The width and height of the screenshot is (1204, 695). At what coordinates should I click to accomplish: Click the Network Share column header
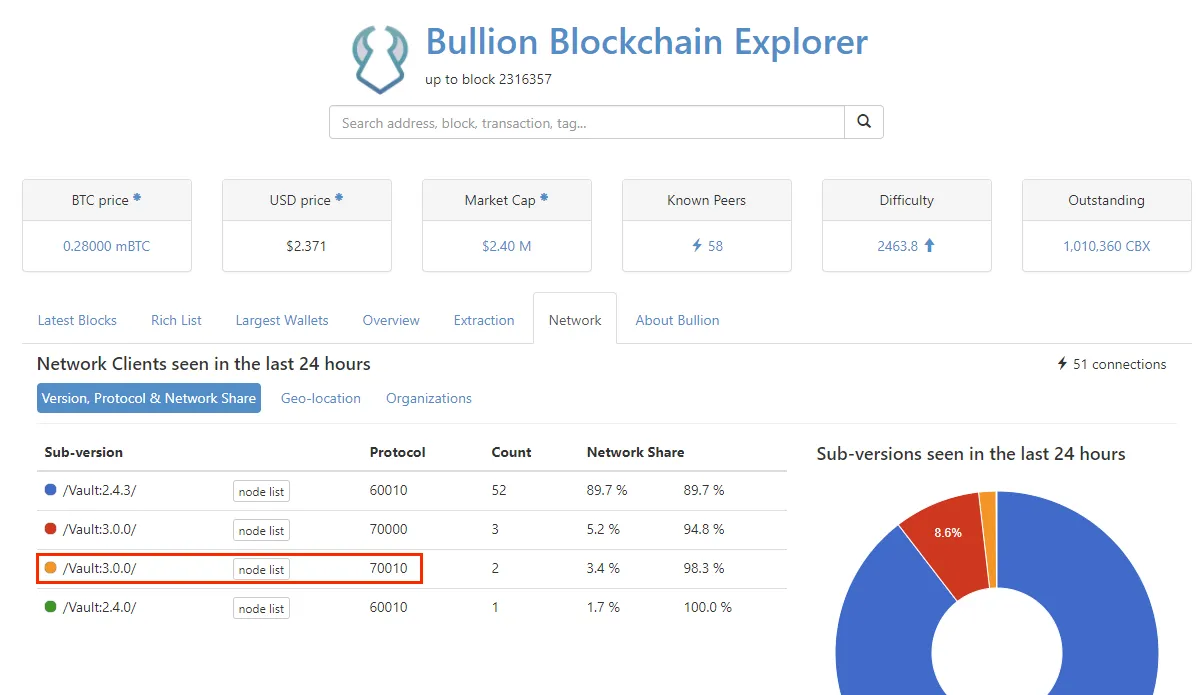point(635,452)
